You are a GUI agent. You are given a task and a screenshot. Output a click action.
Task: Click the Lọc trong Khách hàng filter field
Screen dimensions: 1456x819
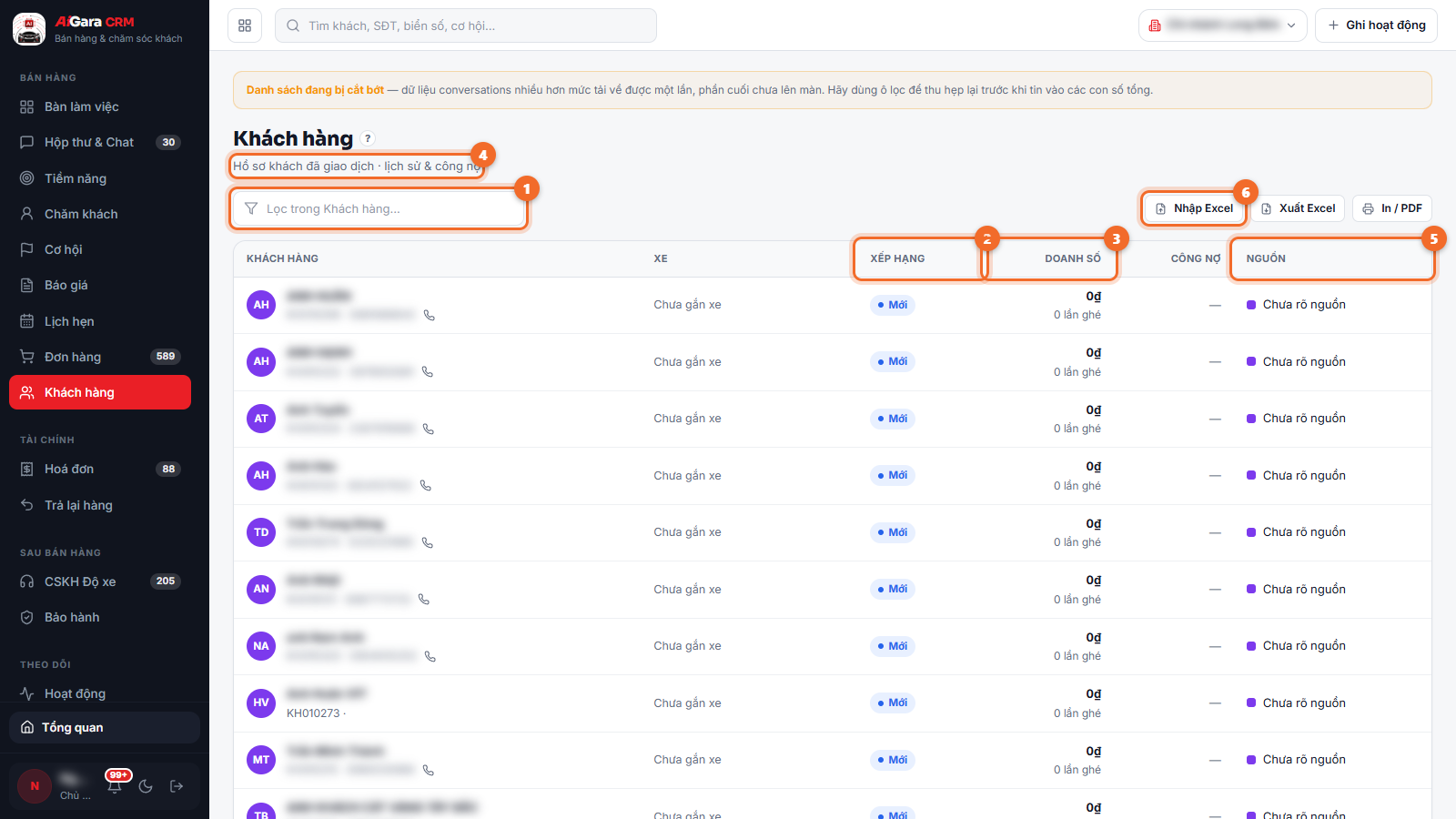pyautogui.click(x=379, y=208)
